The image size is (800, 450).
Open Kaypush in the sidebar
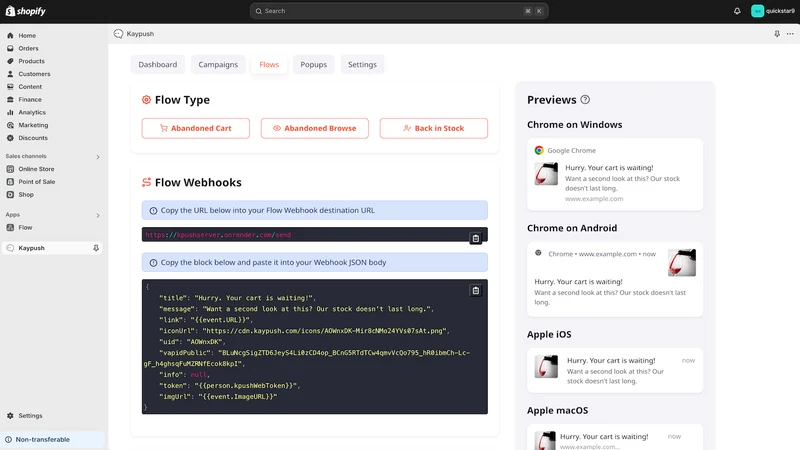click(x=51, y=248)
